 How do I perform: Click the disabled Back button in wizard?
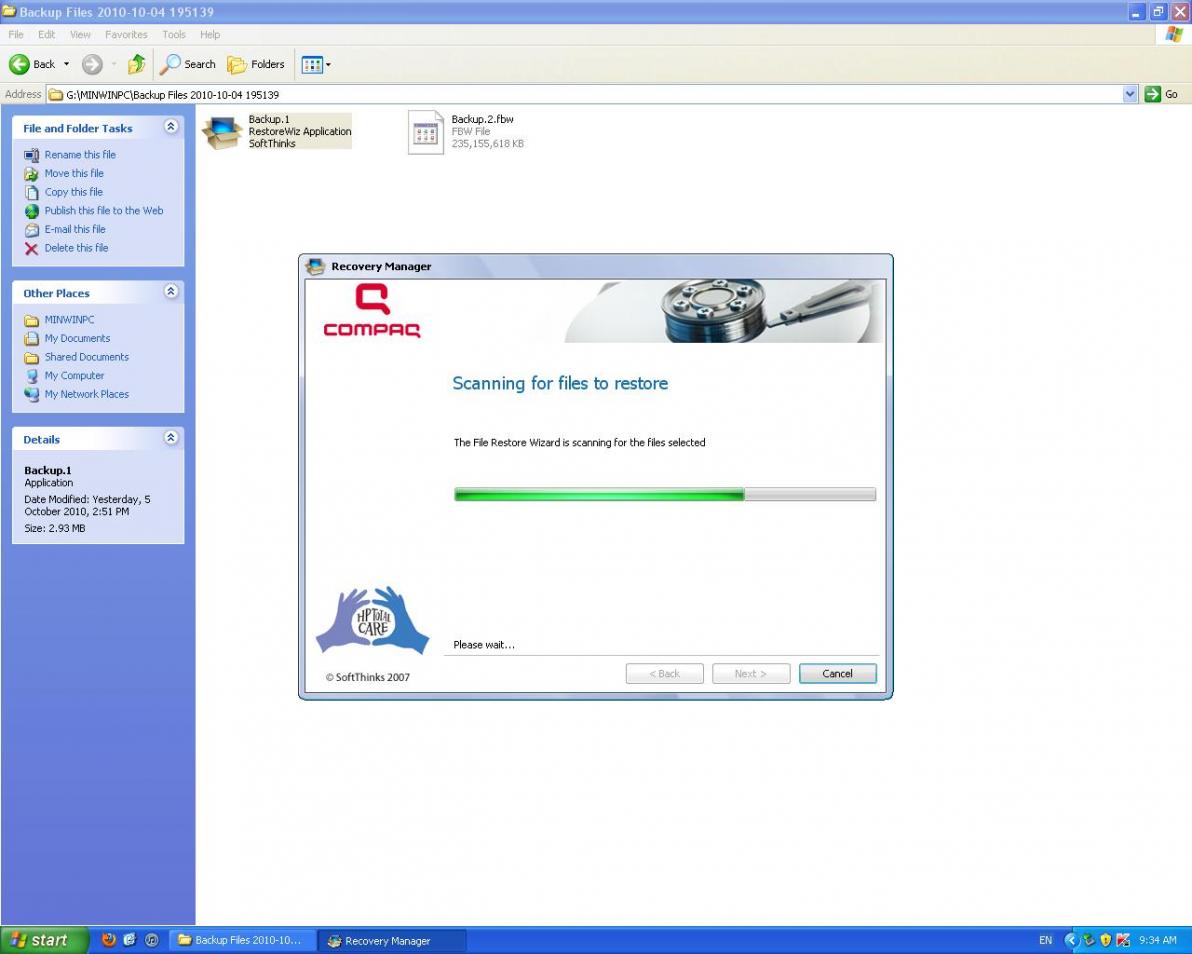tap(664, 674)
